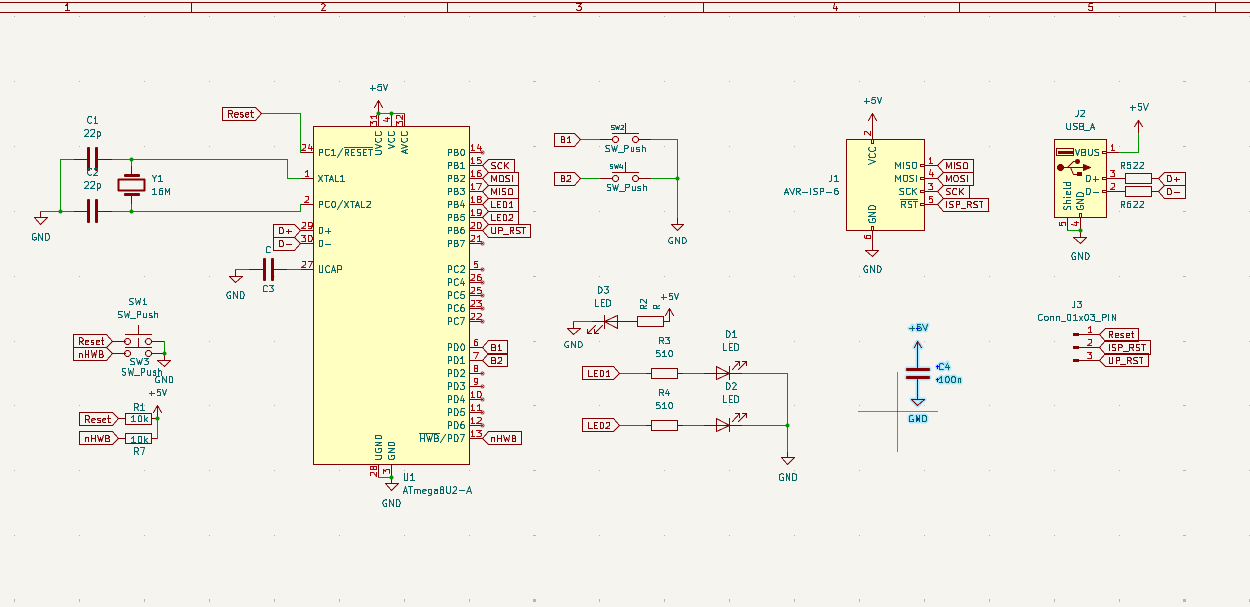Click the UP_RST label on PB6
The width and height of the screenshot is (1250, 607).
click(x=507, y=230)
